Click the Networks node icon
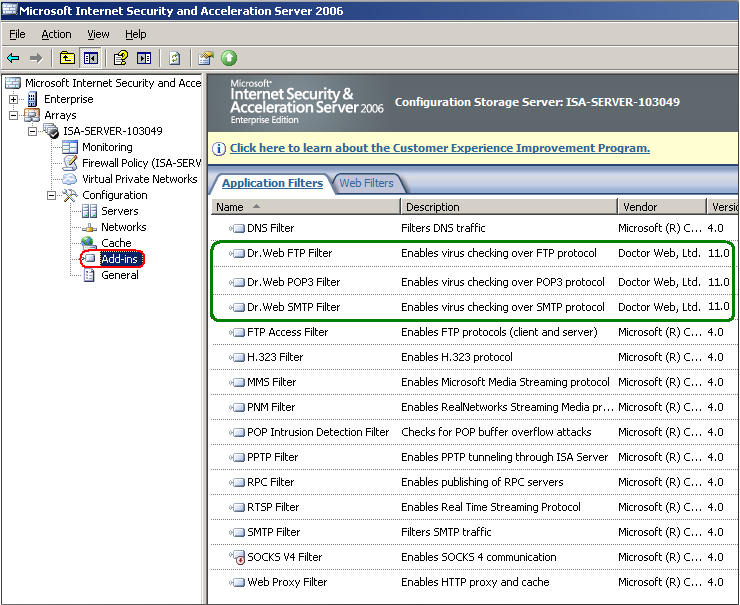This screenshot has height=605, width=740. [x=89, y=227]
